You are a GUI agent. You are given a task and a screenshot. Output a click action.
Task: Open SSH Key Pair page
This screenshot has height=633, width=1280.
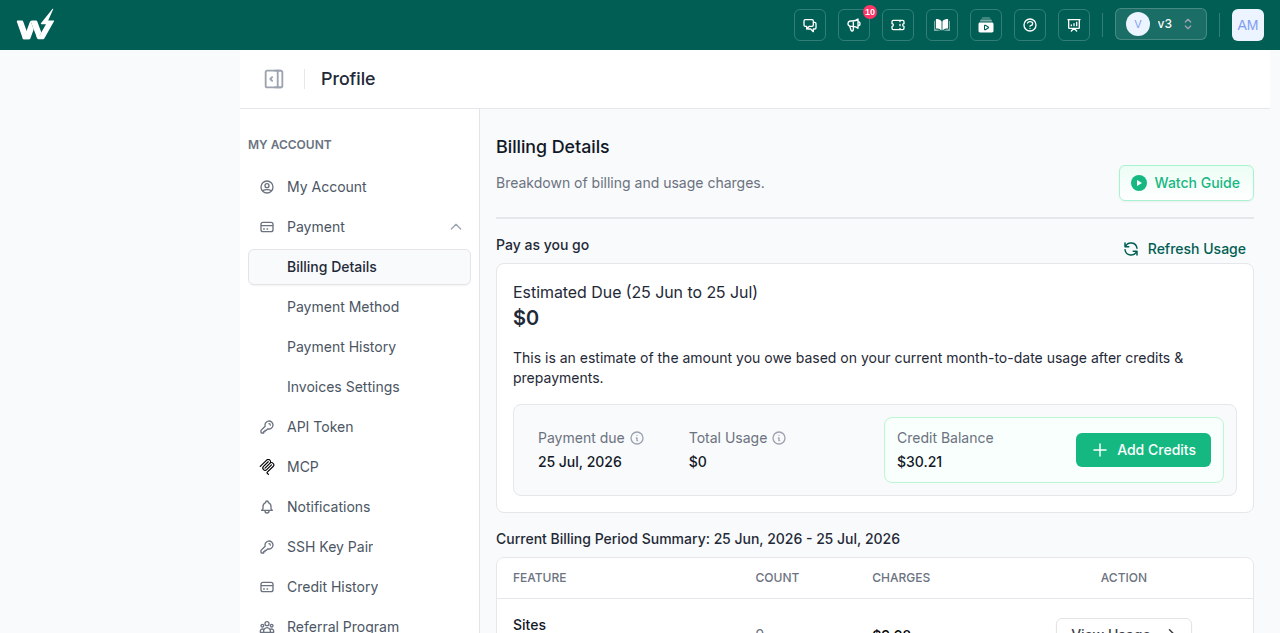click(x=359, y=547)
